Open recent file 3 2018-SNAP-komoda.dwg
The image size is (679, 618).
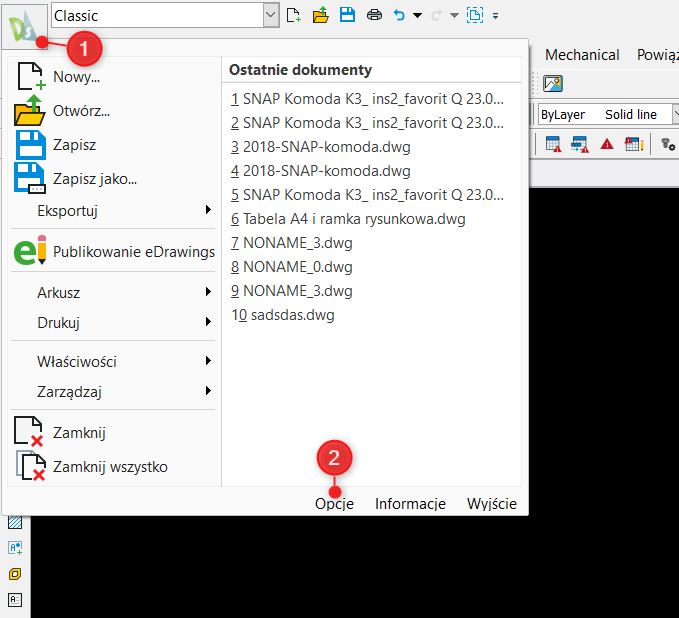(321, 147)
